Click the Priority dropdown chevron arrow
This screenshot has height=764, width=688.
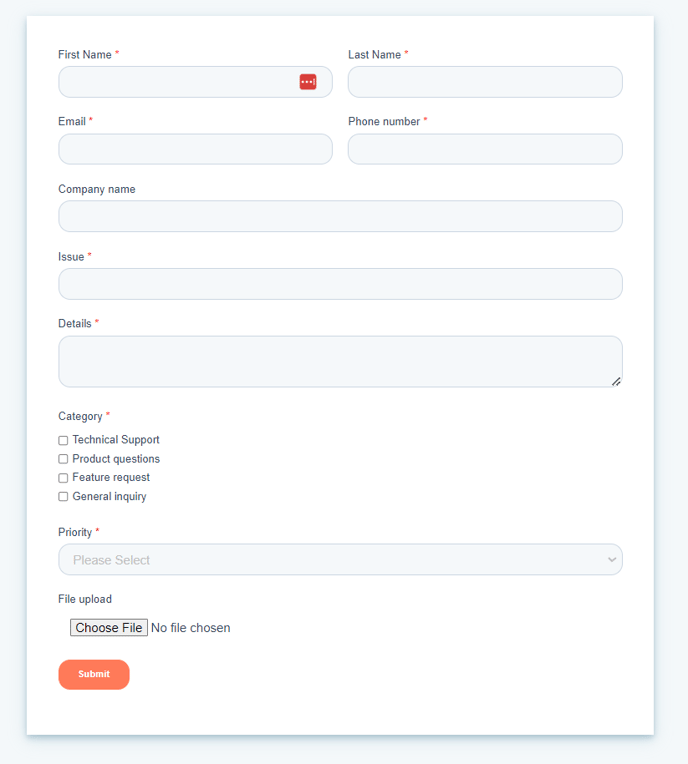pyautogui.click(x=612, y=560)
